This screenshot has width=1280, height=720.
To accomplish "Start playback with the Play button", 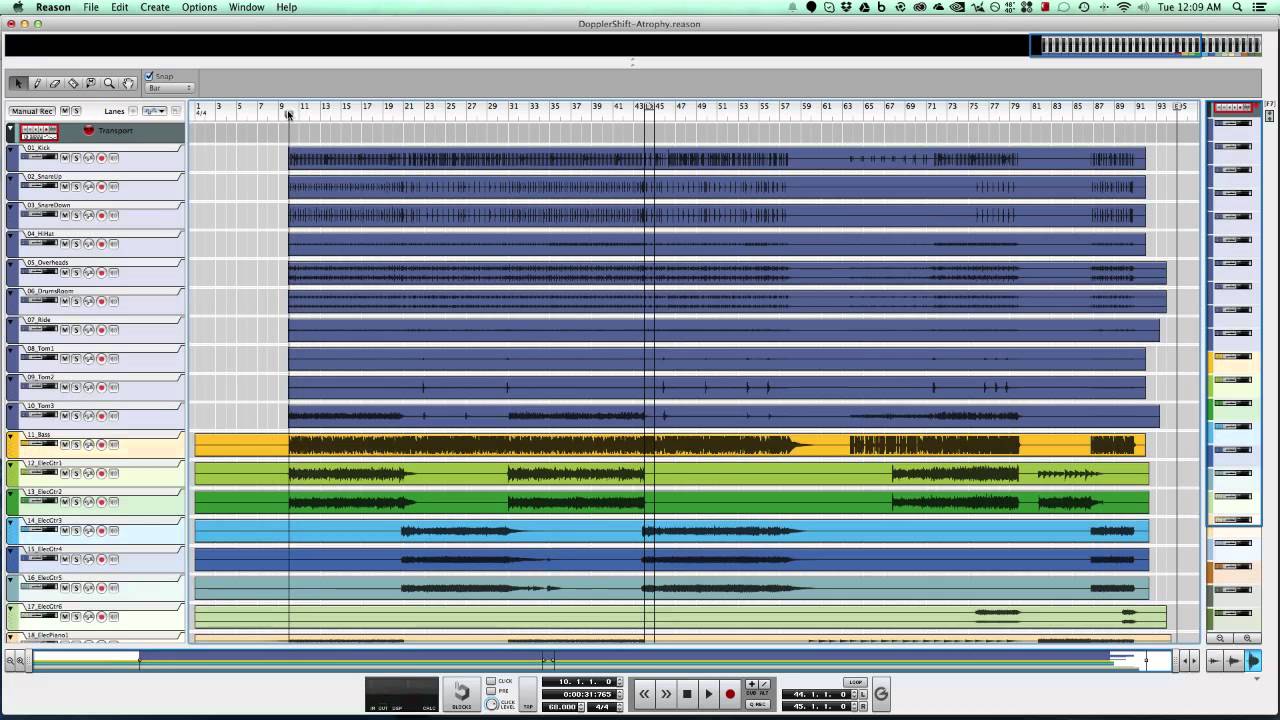I will 708,693.
